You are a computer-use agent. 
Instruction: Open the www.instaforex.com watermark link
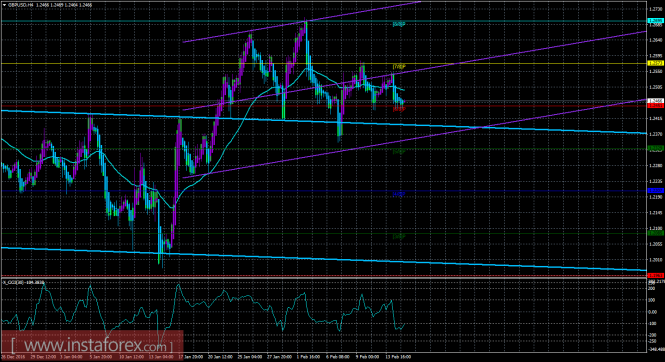[x=92, y=345]
